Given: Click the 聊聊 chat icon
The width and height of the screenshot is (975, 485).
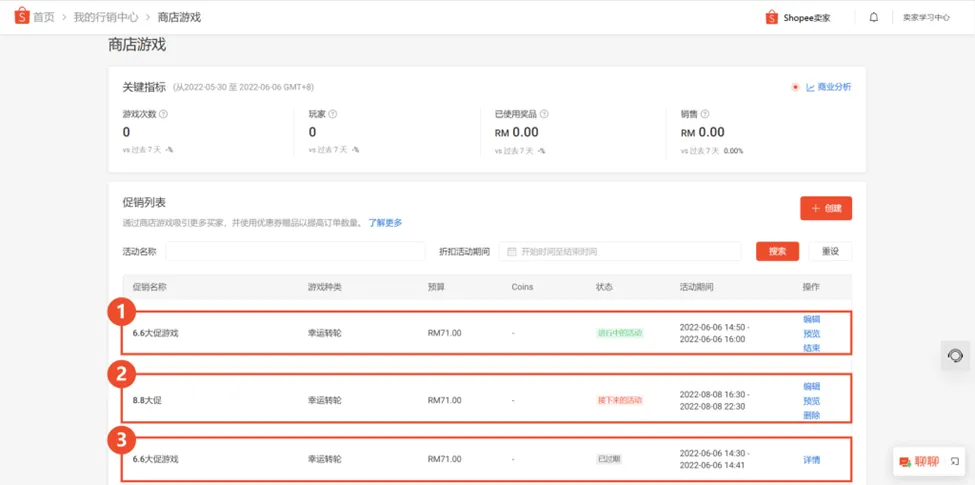Looking at the screenshot, I should (905, 462).
